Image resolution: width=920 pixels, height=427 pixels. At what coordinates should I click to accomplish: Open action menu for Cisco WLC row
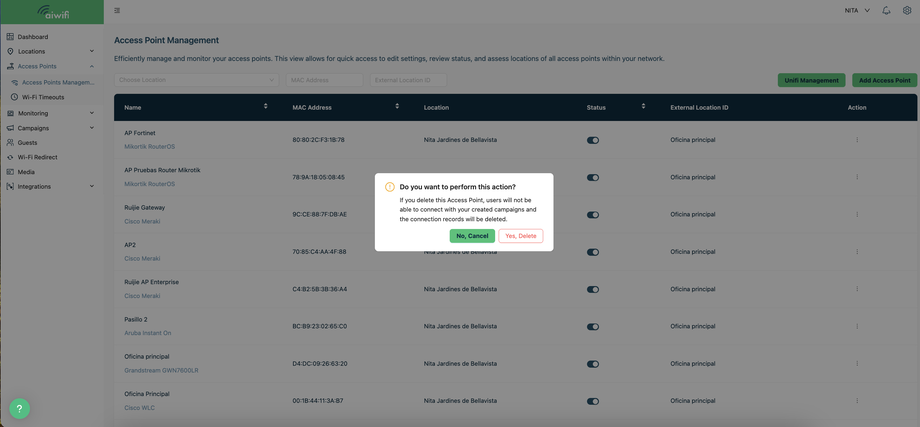857,401
